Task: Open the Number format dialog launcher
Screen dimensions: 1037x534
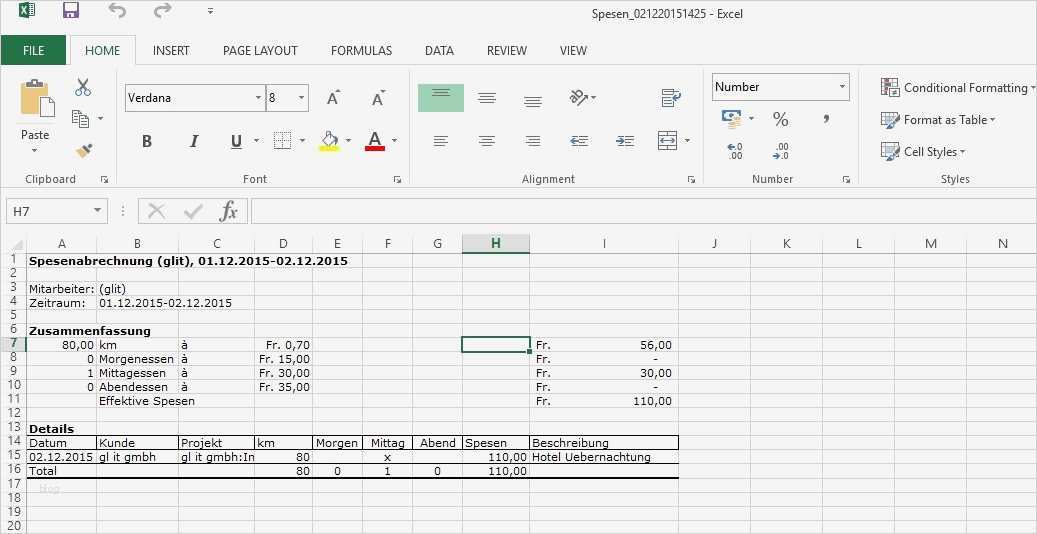Action: (846, 179)
